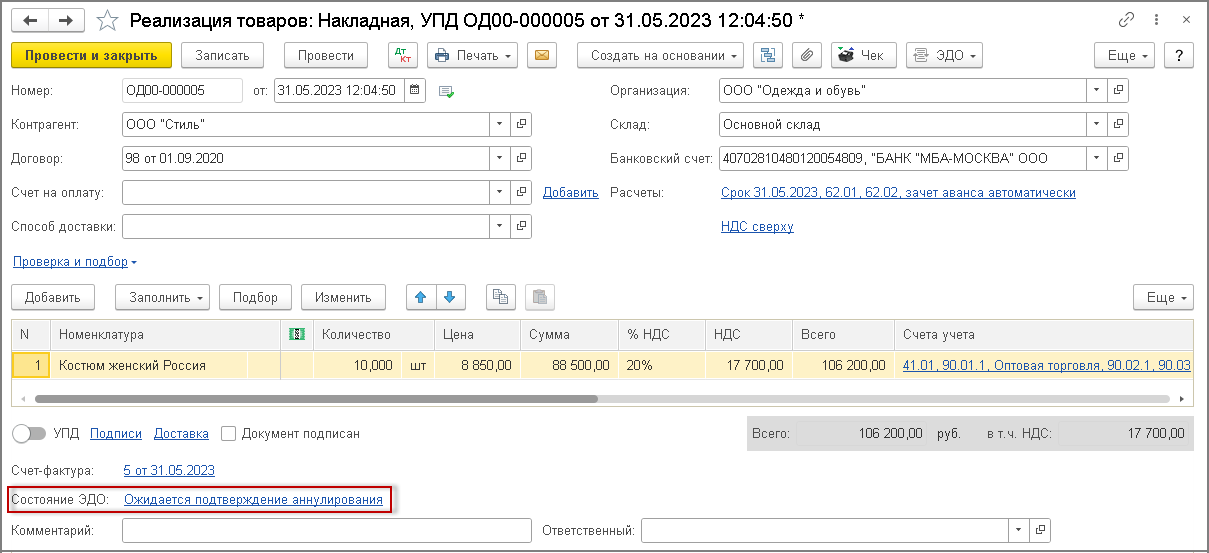Open the calendar picker for document date
Screen dimensions: 1209x553
(414, 91)
